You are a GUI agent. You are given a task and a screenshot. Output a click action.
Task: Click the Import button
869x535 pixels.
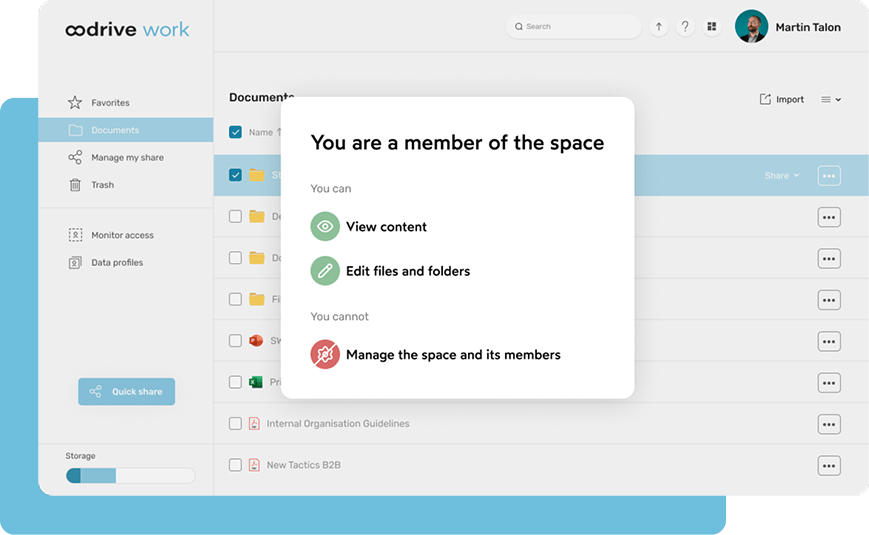coord(781,99)
